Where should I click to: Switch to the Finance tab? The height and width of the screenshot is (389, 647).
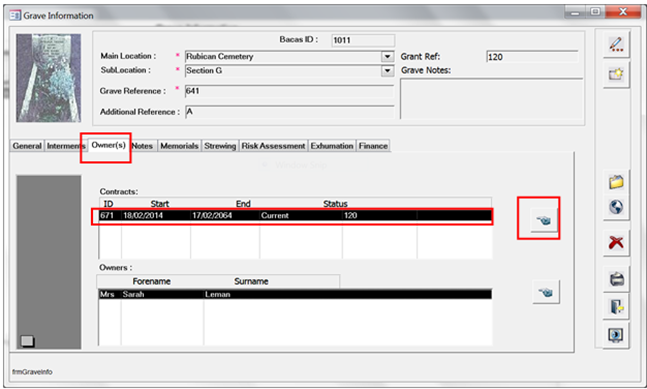(x=373, y=146)
